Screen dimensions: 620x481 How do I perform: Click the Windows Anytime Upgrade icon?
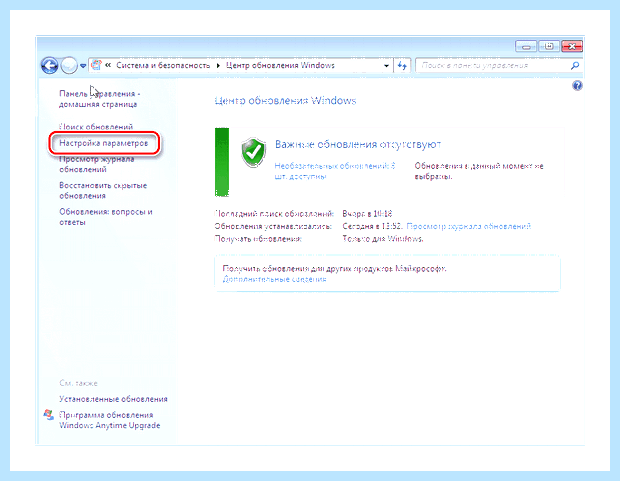pyautogui.click(x=49, y=415)
